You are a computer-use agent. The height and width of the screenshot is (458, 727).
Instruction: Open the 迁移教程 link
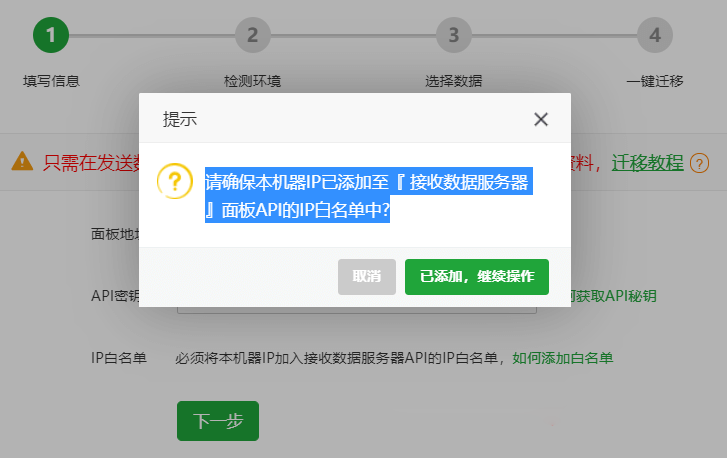pos(647,163)
